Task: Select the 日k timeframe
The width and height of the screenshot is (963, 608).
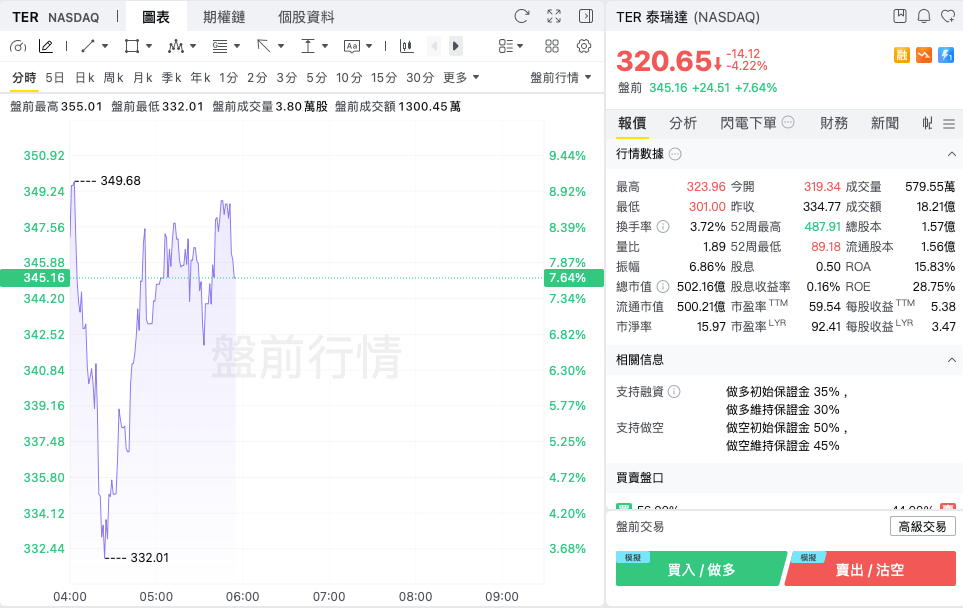Action: click(85, 77)
